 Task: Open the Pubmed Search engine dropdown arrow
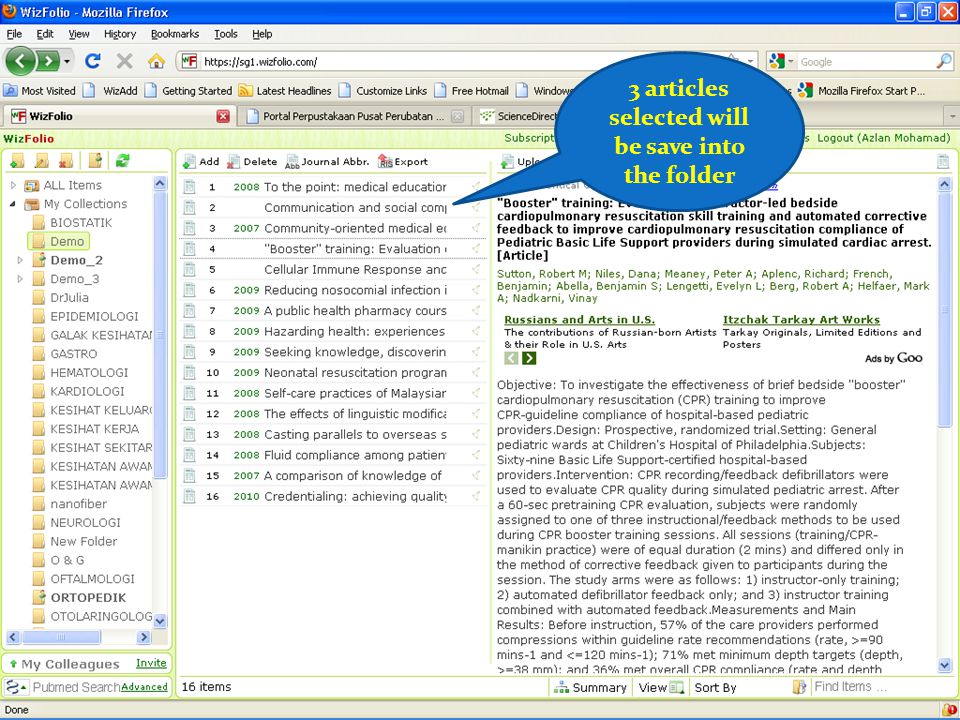(24, 688)
